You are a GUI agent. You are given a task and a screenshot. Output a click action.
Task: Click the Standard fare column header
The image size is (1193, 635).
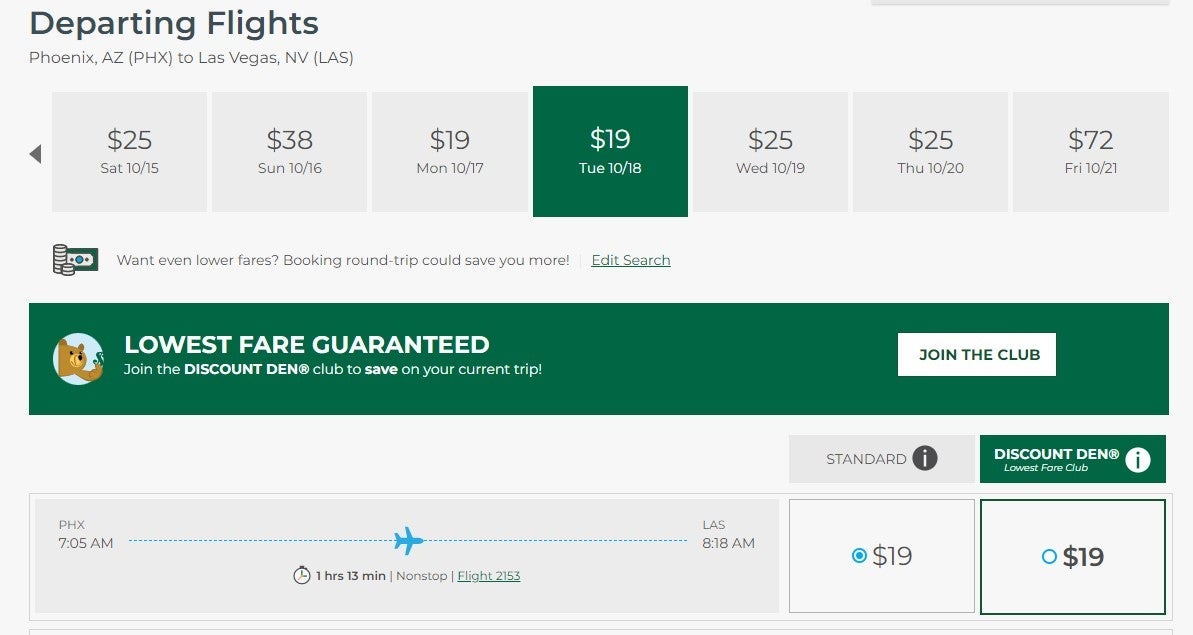click(866, 459)
